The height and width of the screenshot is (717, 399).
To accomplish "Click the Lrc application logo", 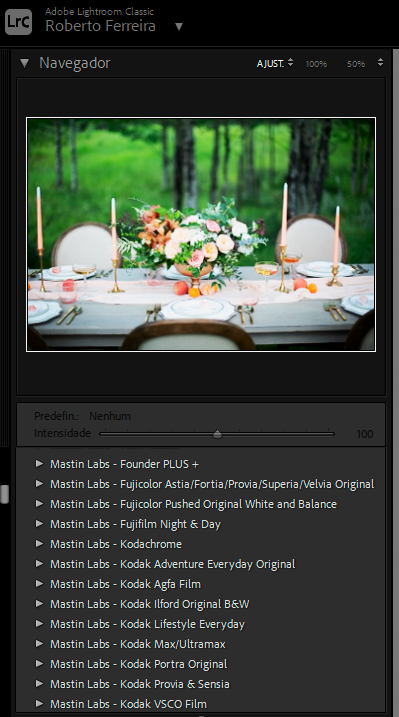I will tap(18, 21).
